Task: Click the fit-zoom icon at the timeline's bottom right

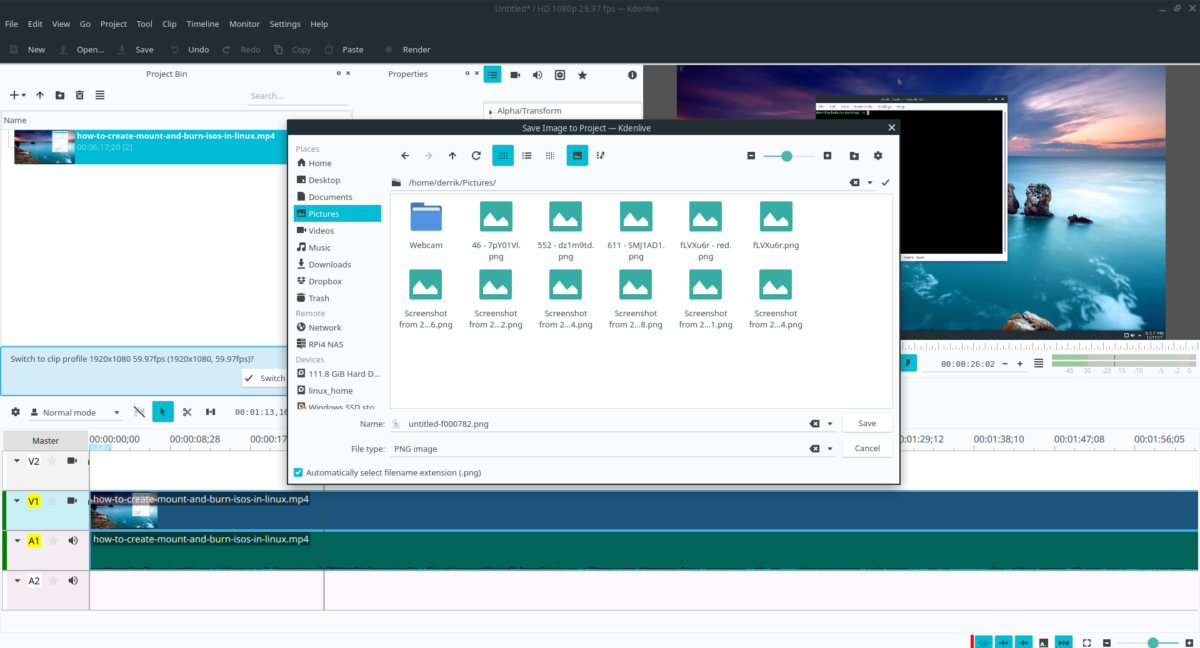Action: pyautogui.click(x=1088, y=641)
